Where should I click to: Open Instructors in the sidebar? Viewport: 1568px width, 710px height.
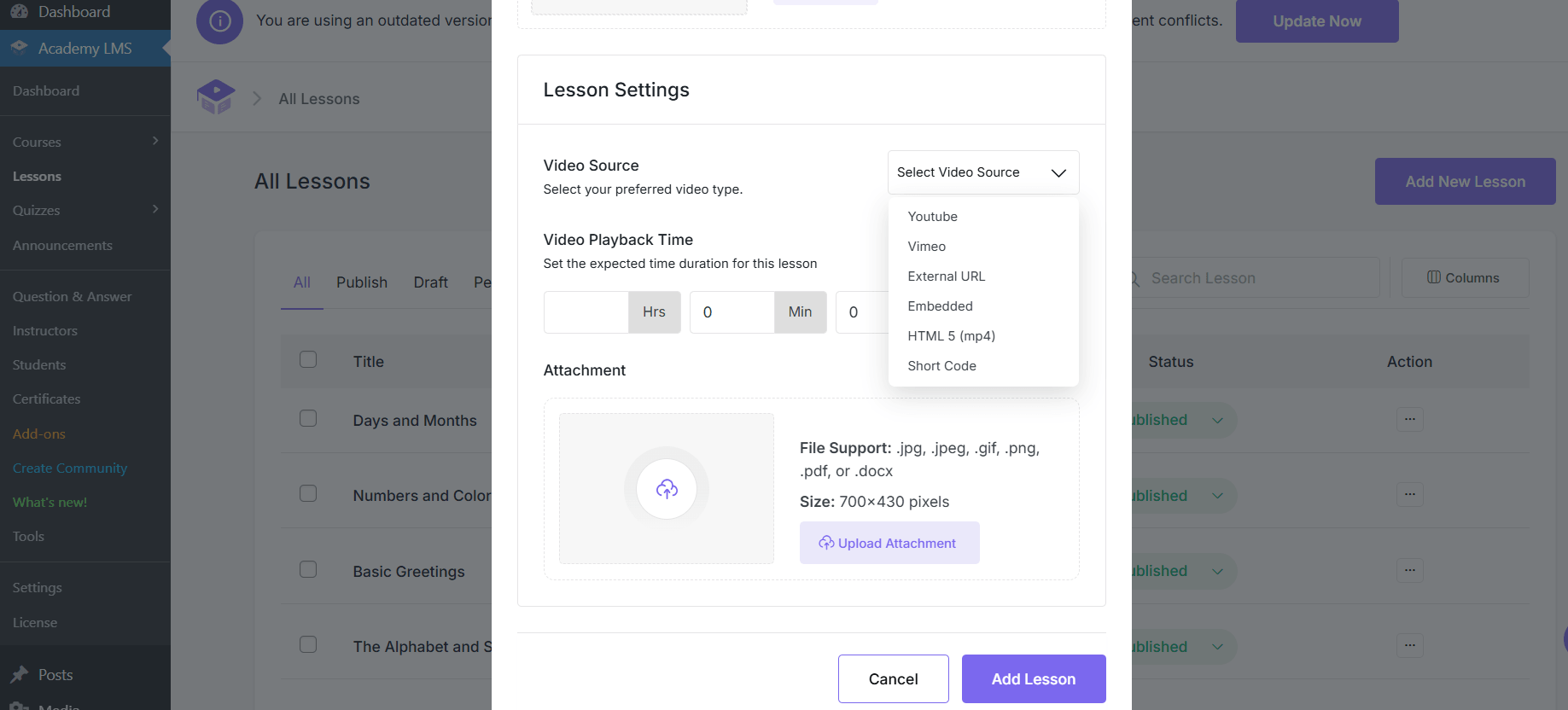coord(45,330)
